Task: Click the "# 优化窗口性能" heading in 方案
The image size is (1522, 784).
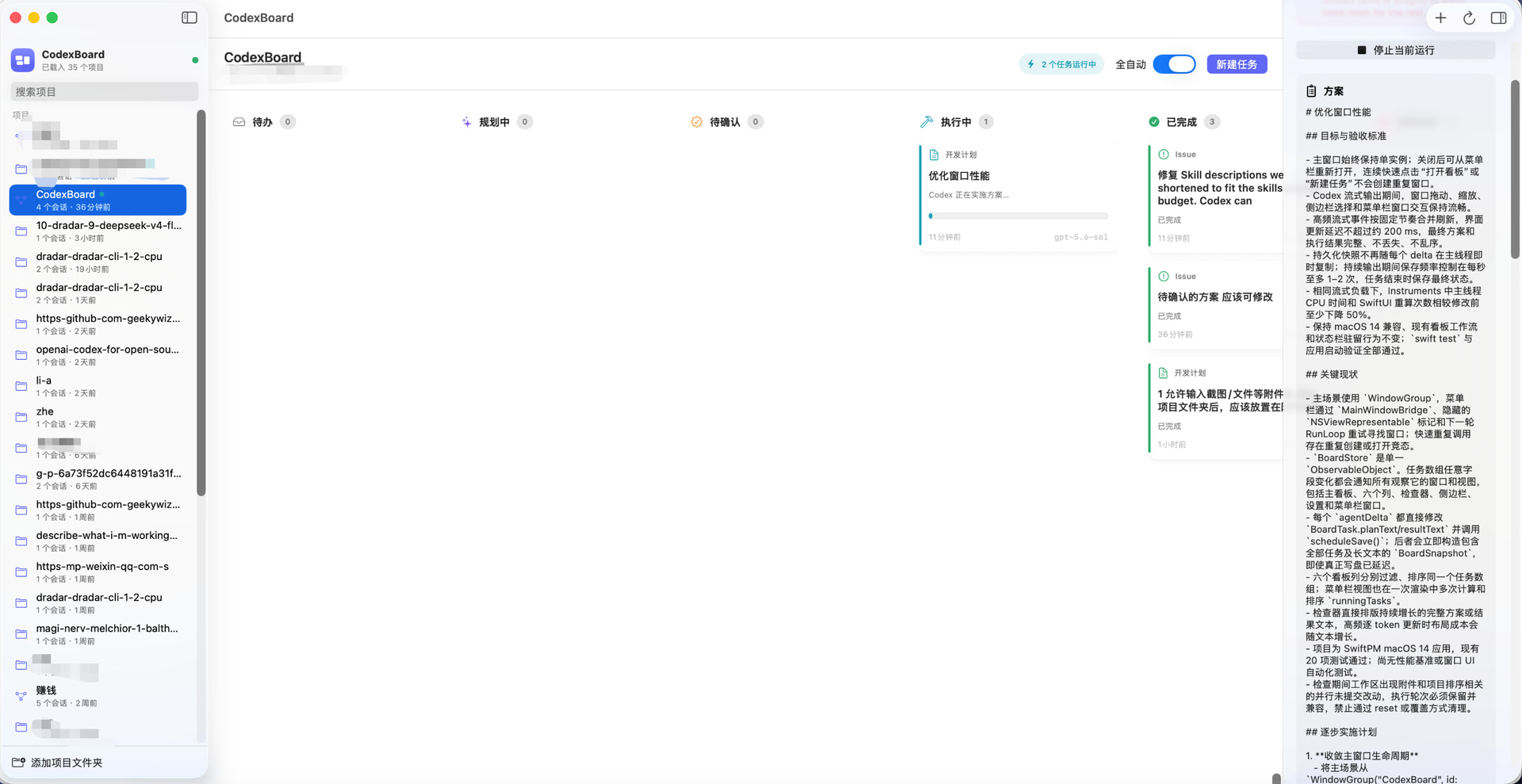Action: point(1338,113)
